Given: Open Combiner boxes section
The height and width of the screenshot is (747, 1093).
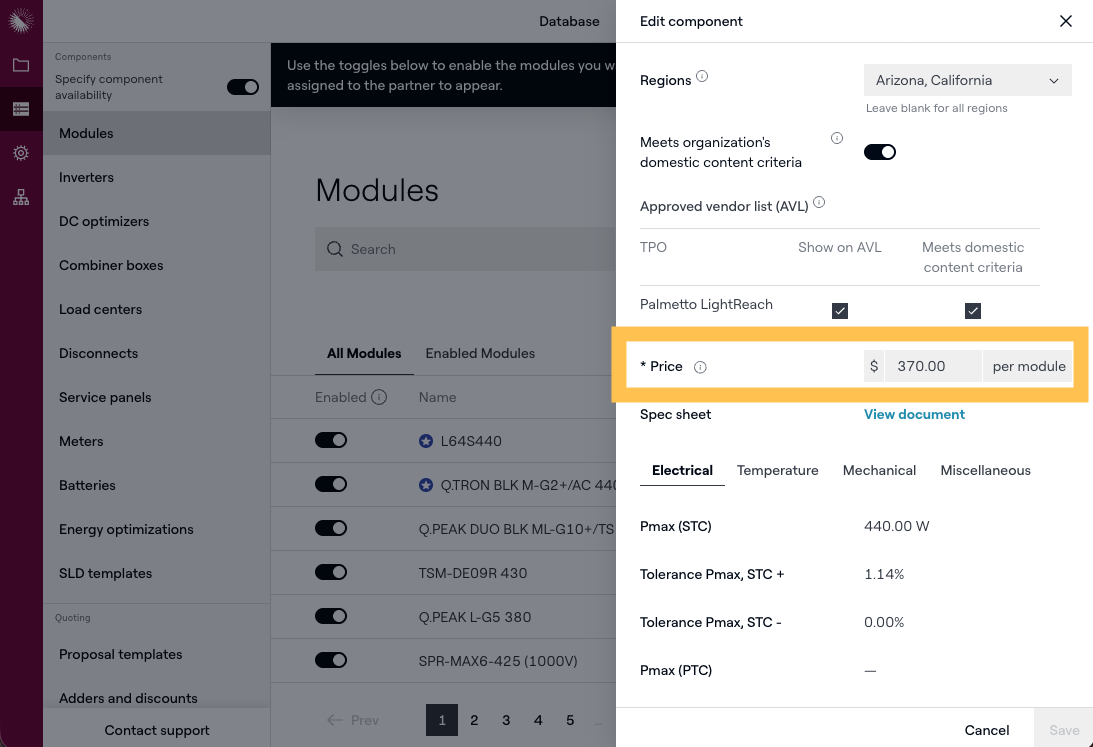Looking at the screenshot, I should point(156,265).
